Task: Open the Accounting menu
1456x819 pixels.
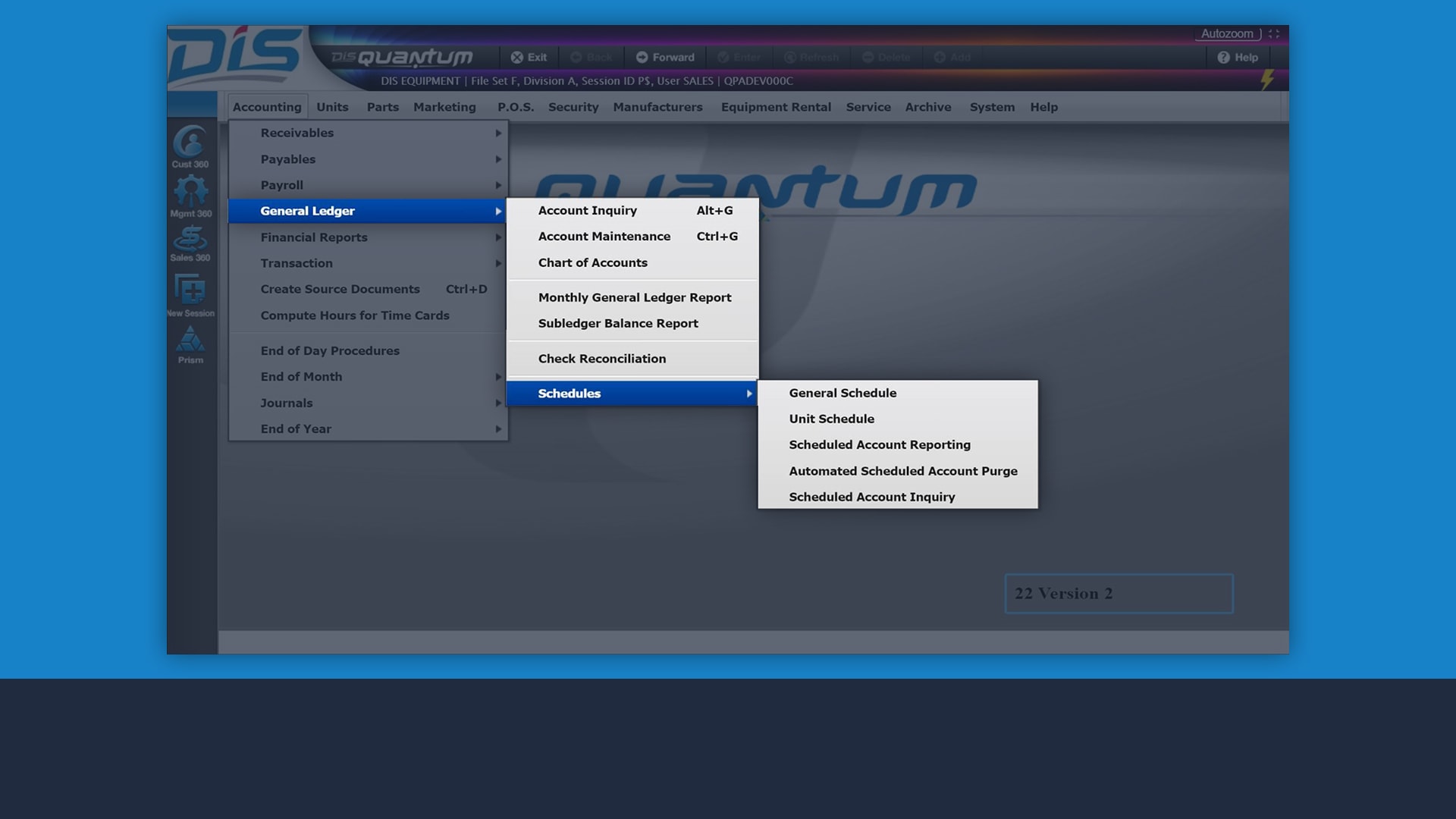Action: click(x=267, y=107)
